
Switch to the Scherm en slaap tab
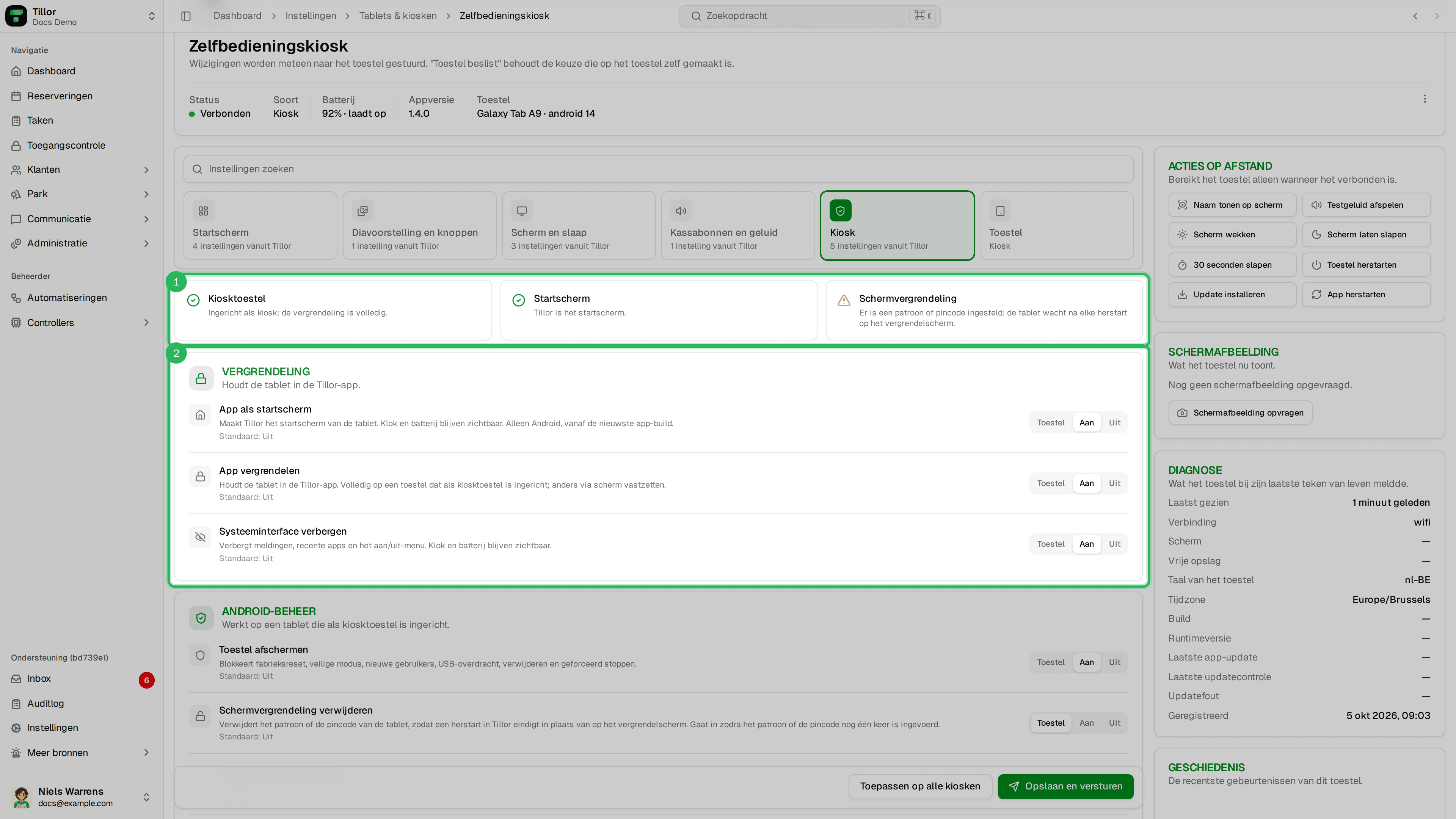tap(579, 226)
